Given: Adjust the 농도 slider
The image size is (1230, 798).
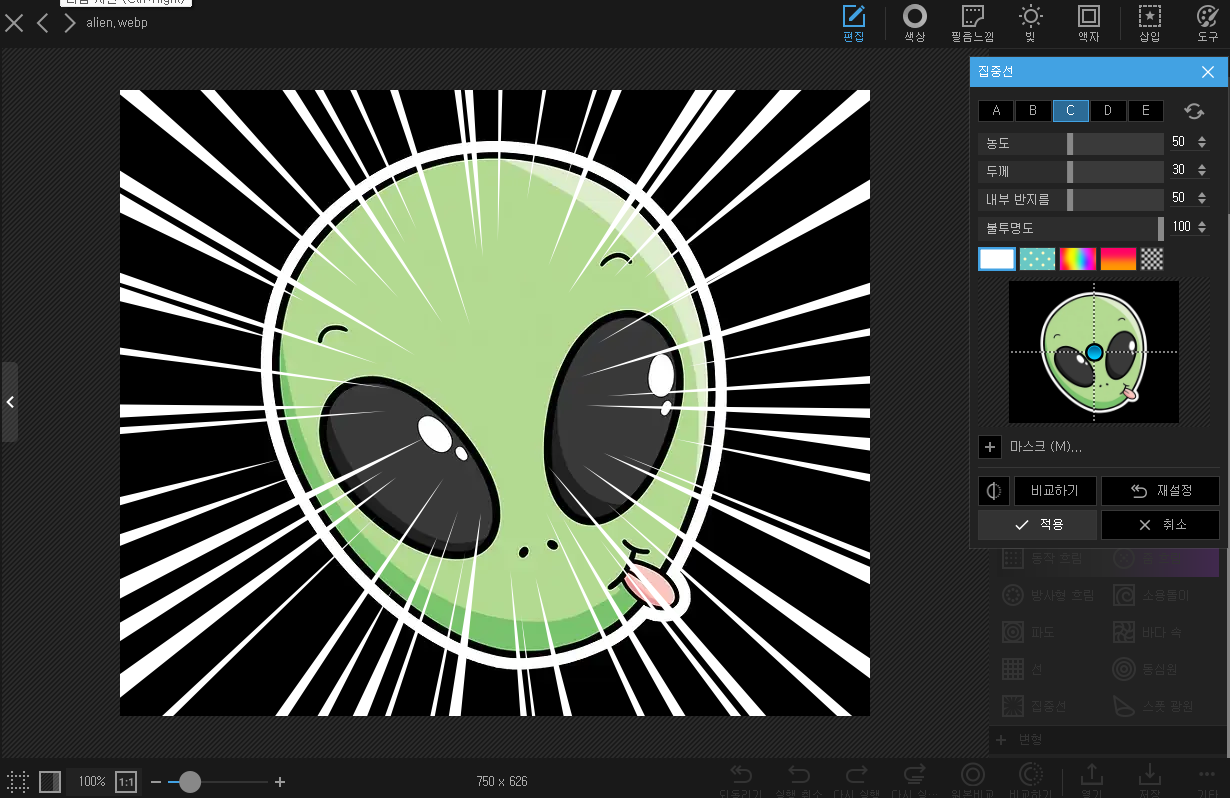Looking at the screenshot, I should tap(1071, 143).
